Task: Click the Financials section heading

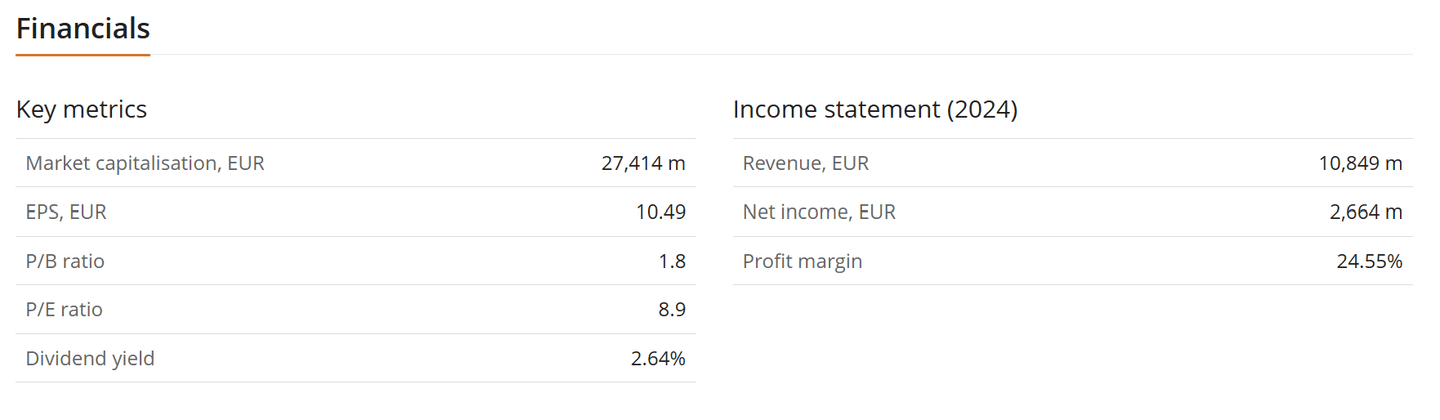Action: (x=83, y=29)
